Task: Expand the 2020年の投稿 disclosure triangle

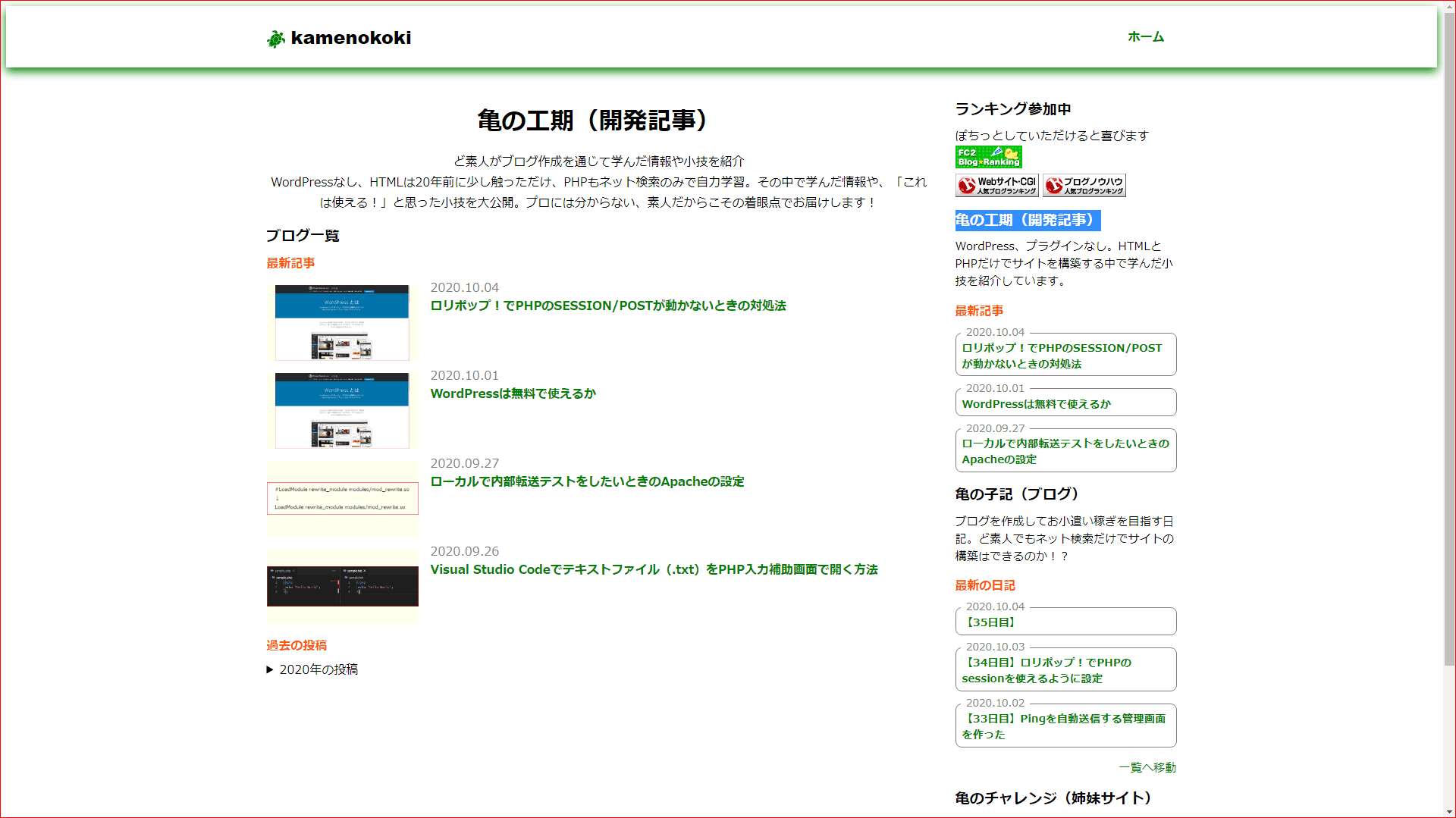Action: [x=270, y=669]
